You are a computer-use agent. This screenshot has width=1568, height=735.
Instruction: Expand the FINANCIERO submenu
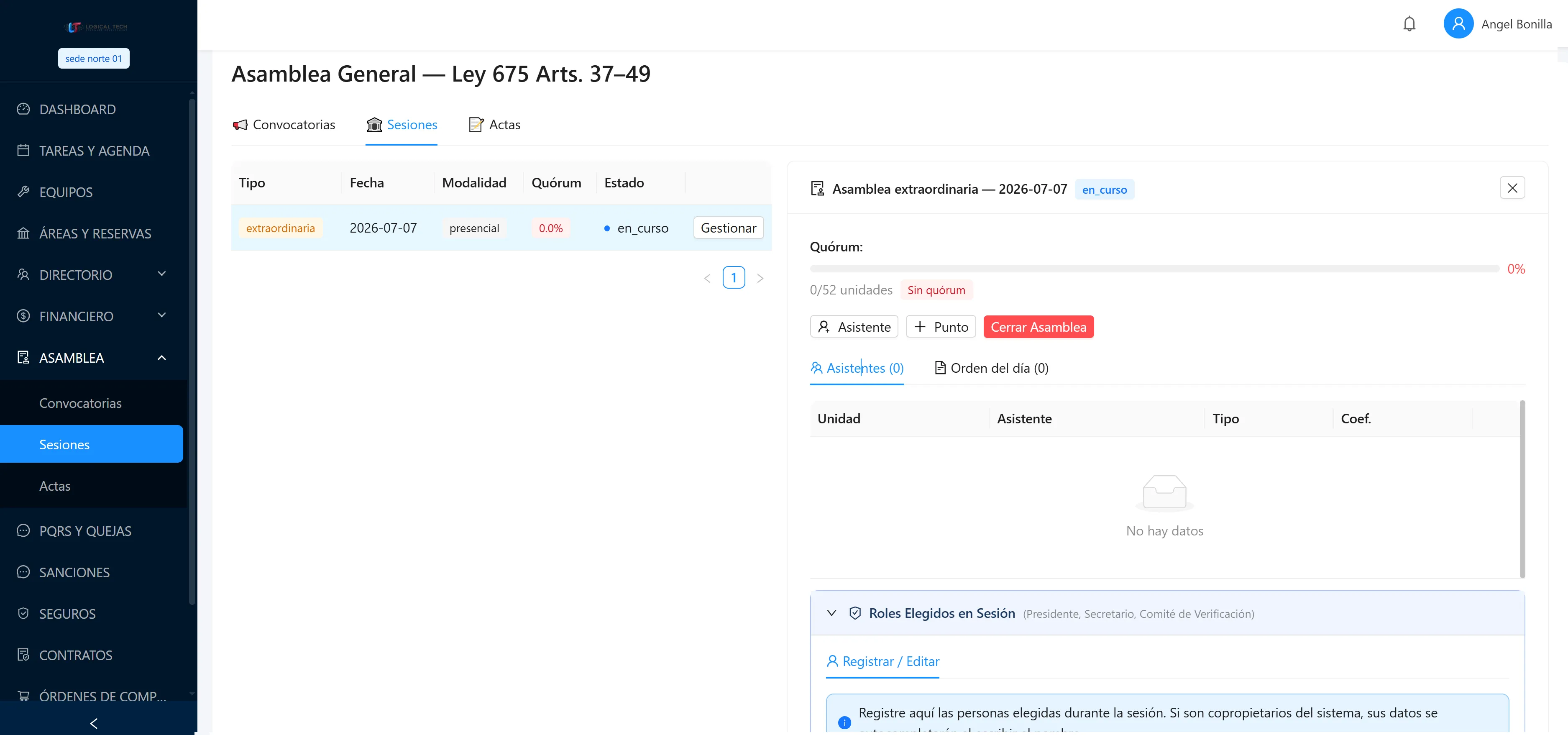click(91, 317)
